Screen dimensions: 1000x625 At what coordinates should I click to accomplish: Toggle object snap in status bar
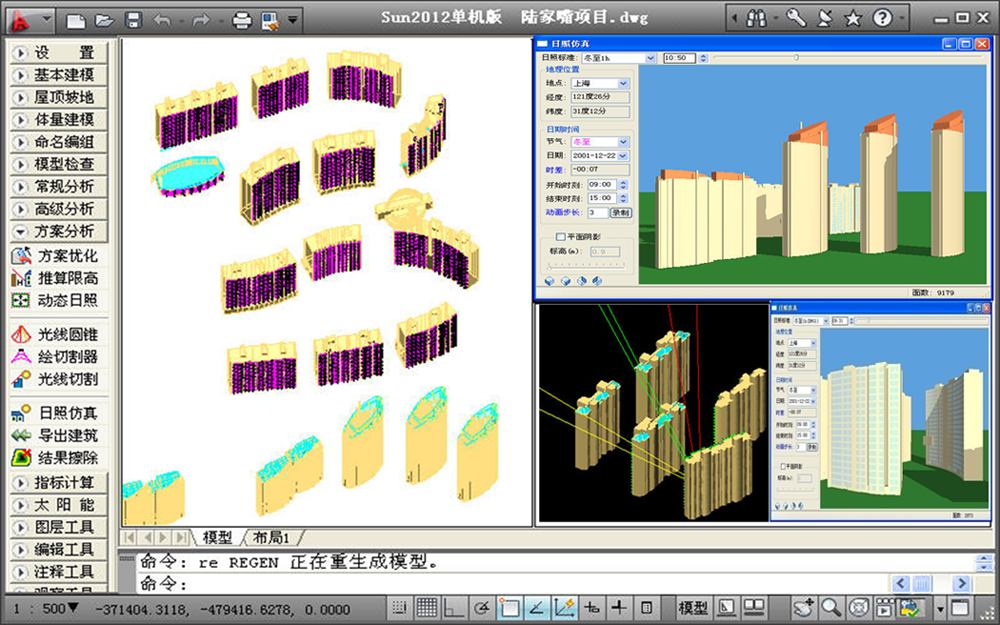coord(509,608)
